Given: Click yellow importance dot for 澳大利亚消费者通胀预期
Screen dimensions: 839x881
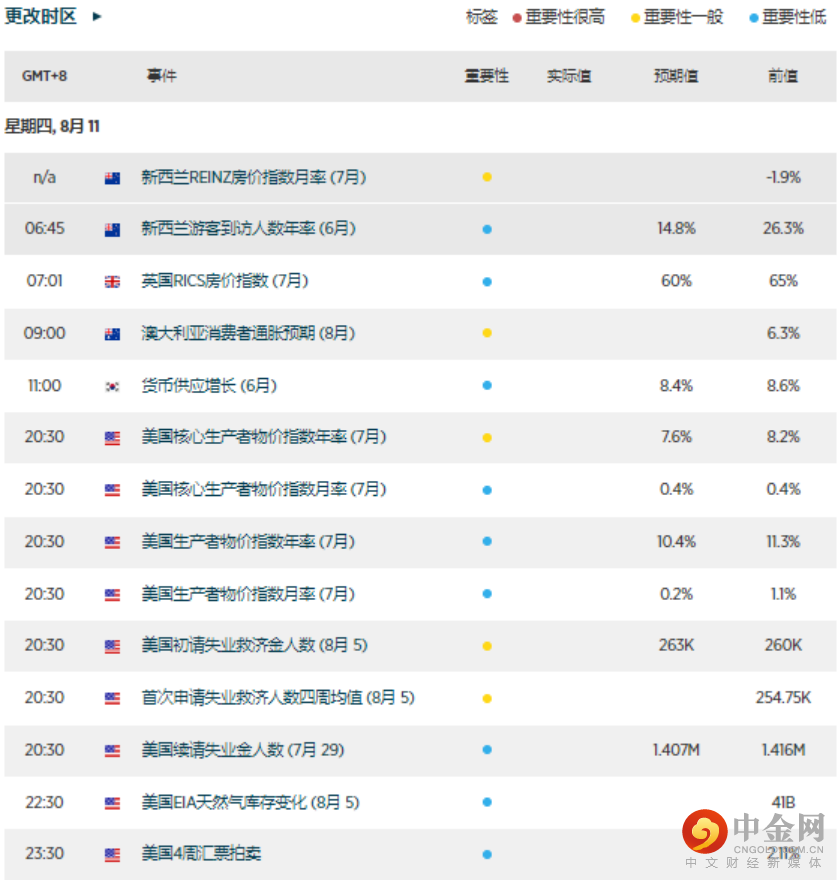Looking at the screenshot, I should pos(487,333).
